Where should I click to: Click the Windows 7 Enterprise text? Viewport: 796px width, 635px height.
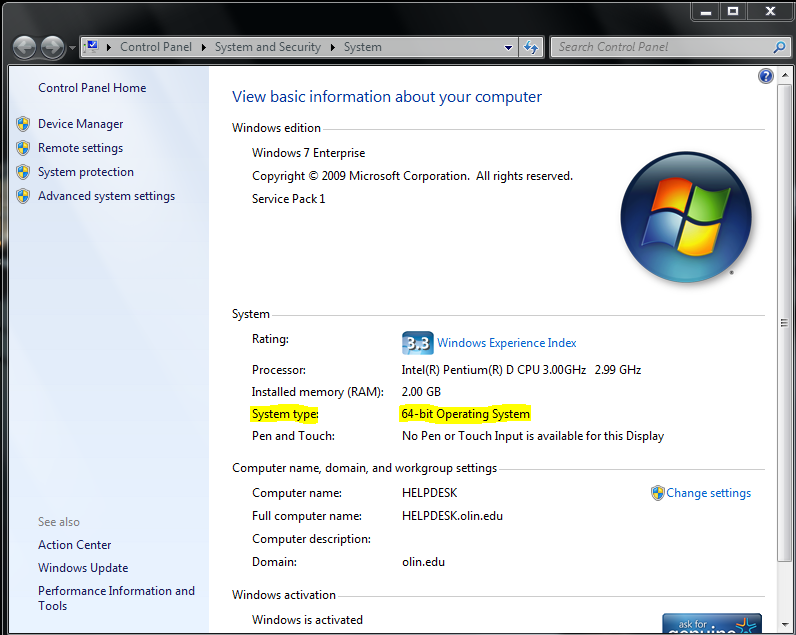click(309, 153)
